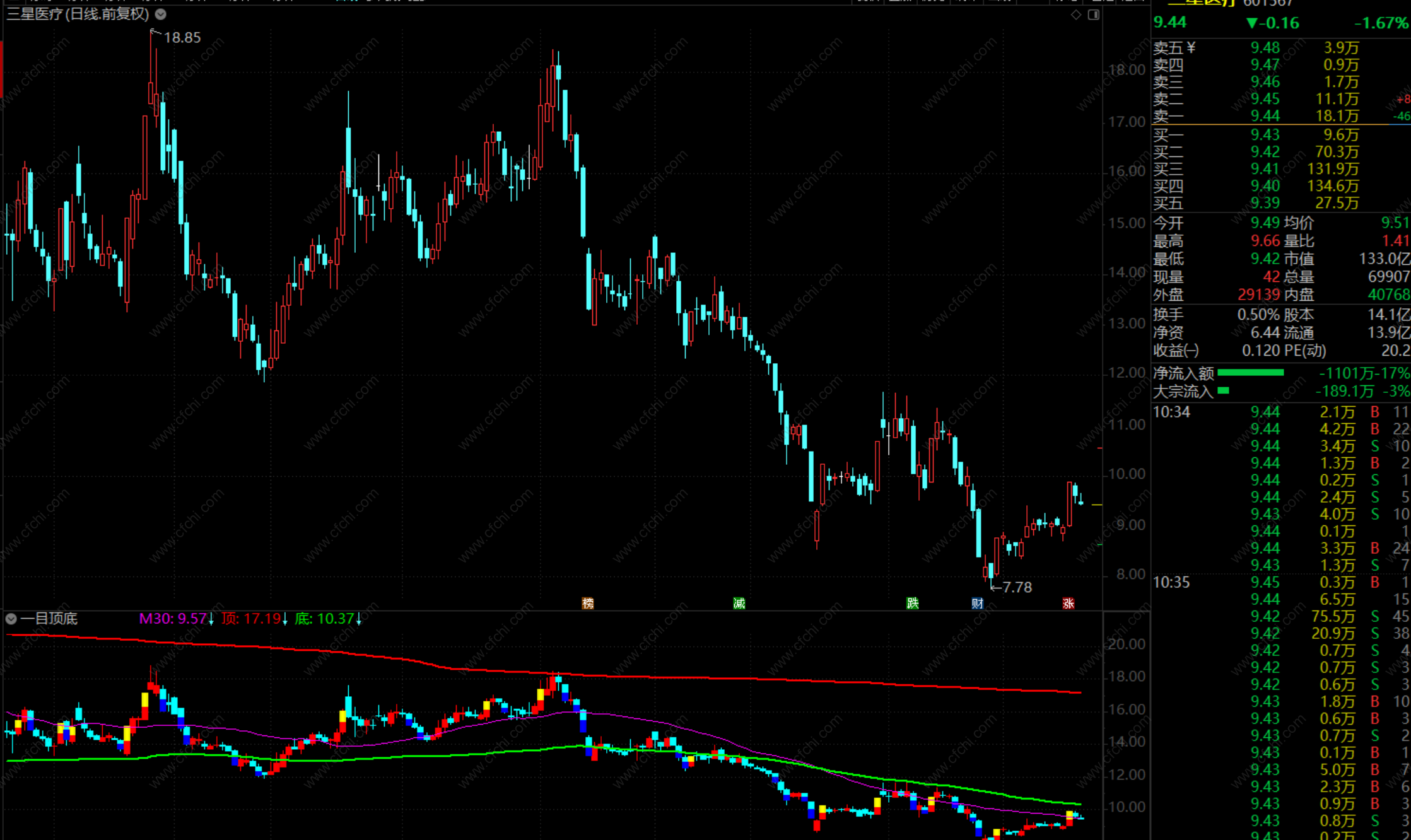This screenshot has width=1411, height=840.
Task: Click the red 涨 event marker
Action: [1068, 604]
